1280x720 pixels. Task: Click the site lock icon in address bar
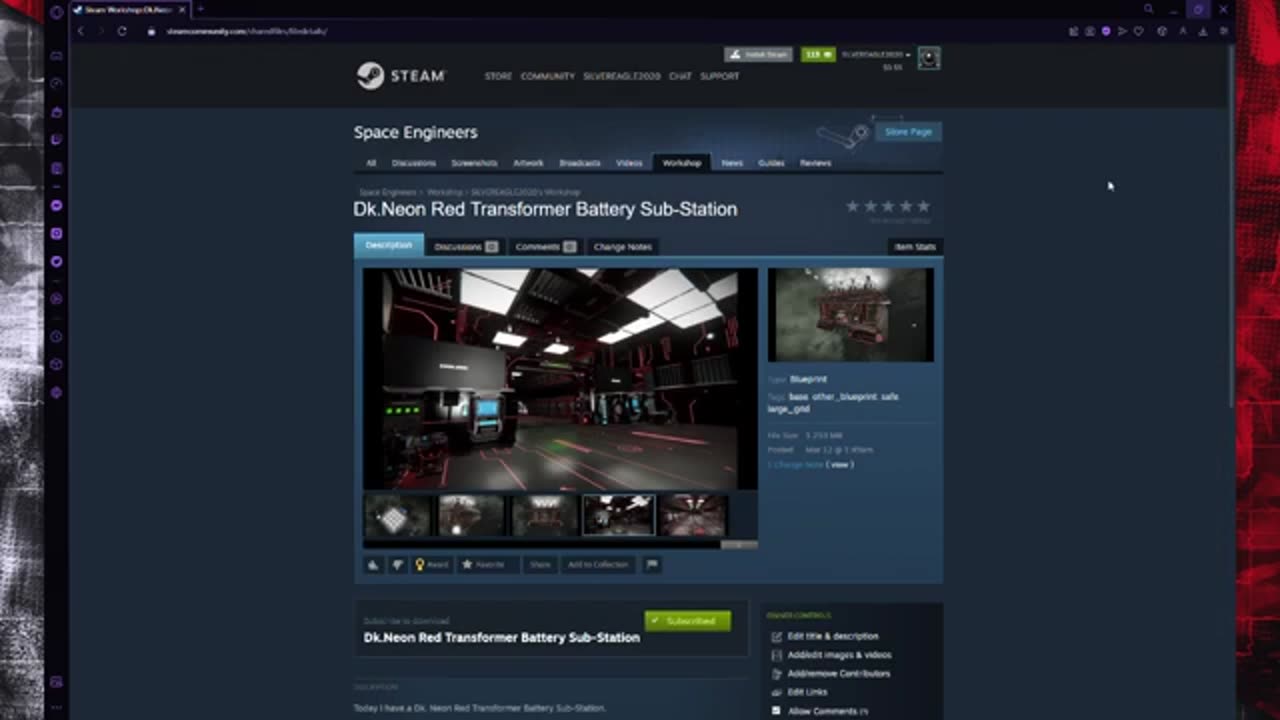pos(152,31)
